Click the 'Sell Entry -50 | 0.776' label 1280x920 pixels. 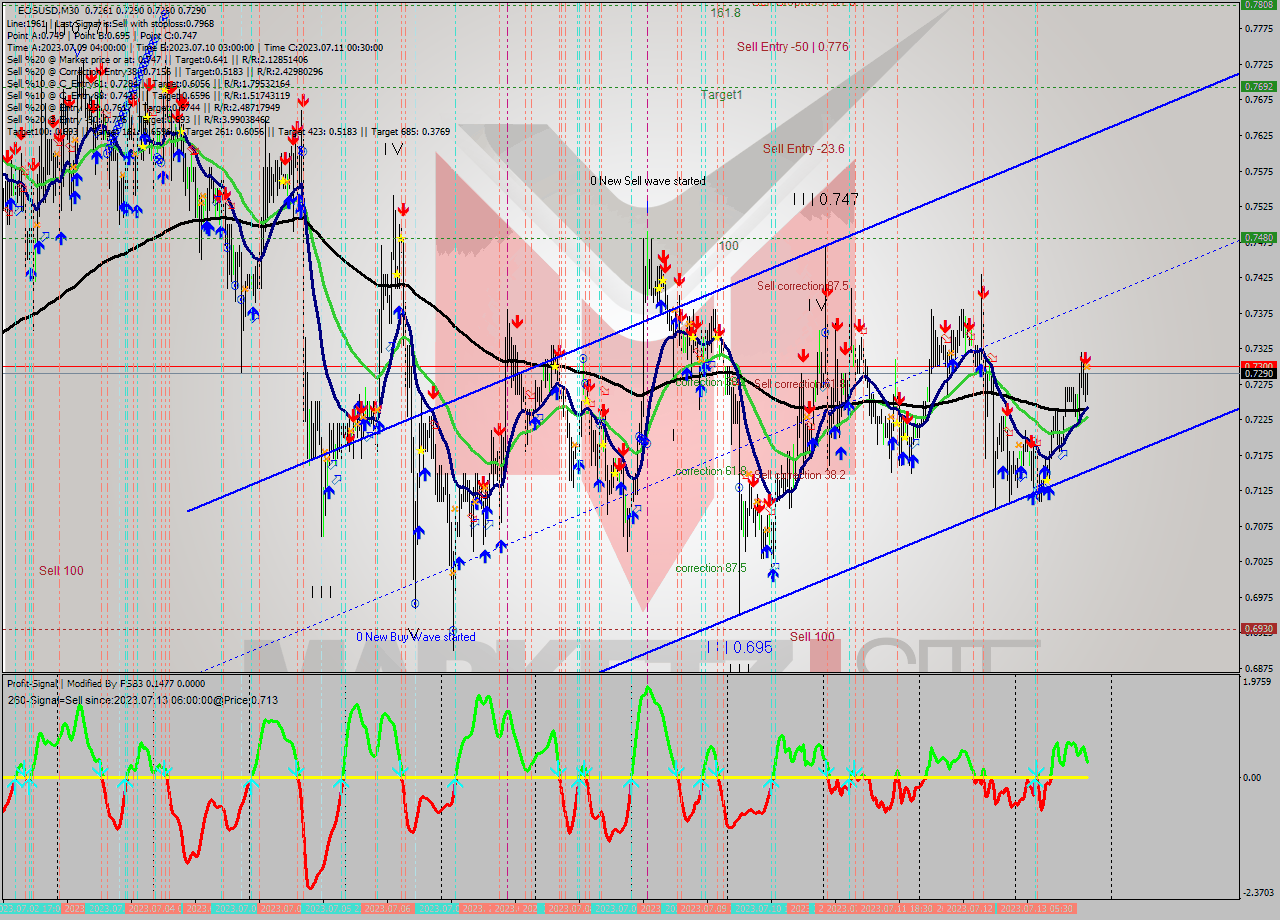coord(792,46)
